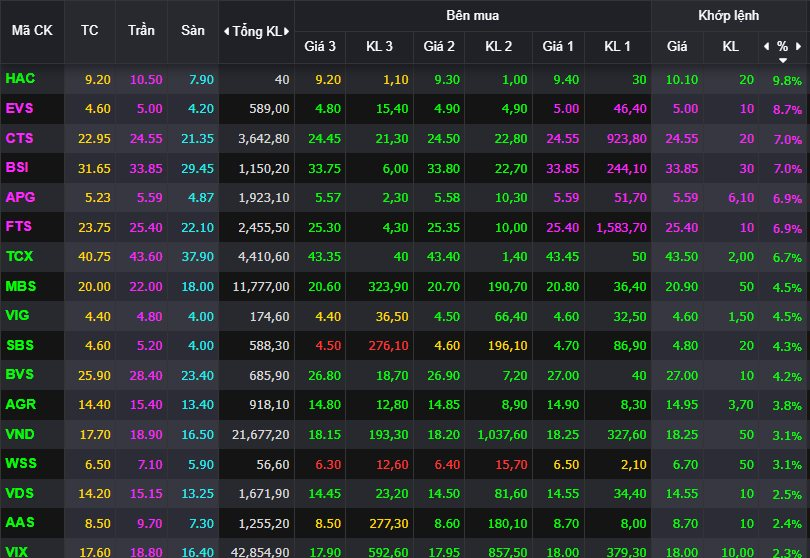Click the Bên mua group header
The width and height of the screenshot is (810, 558).
pos(473,16)
